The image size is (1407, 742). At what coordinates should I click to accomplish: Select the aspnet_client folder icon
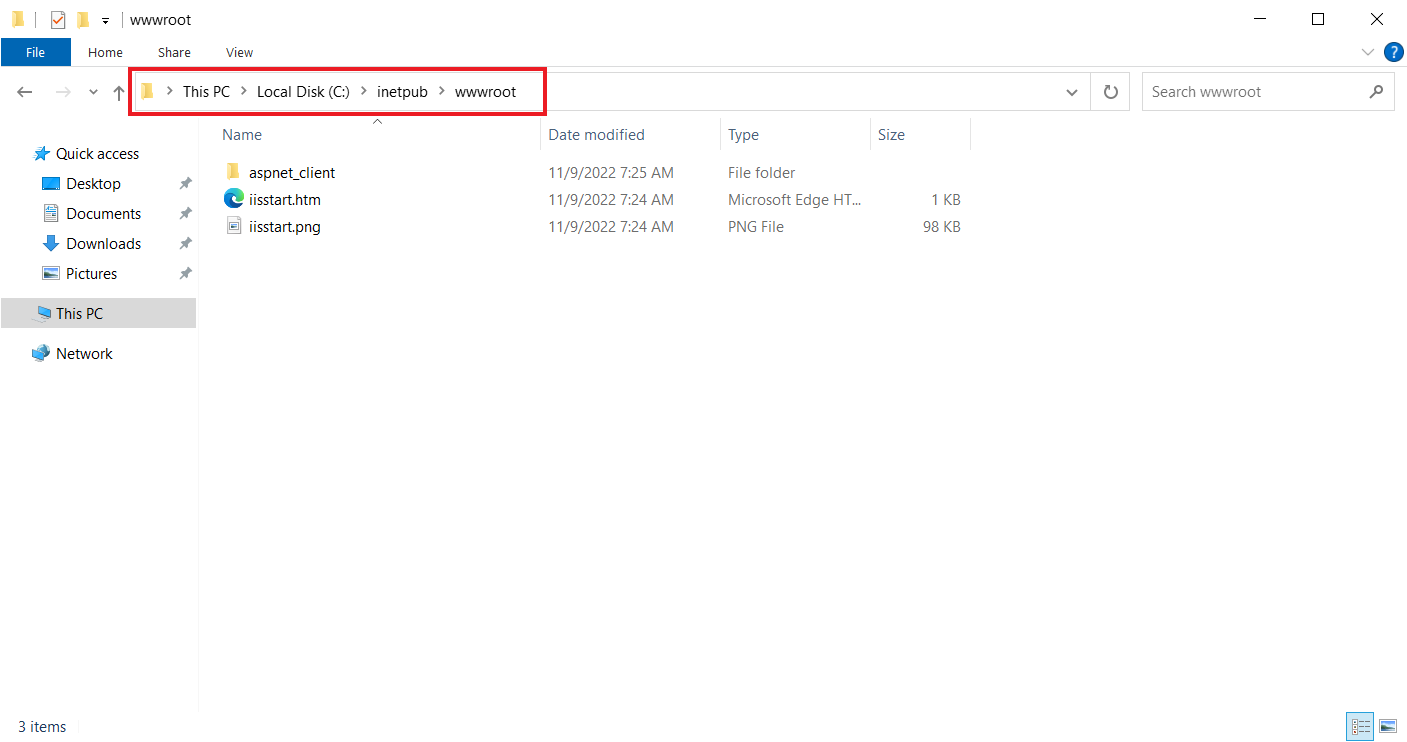click(x=233, y=172)
